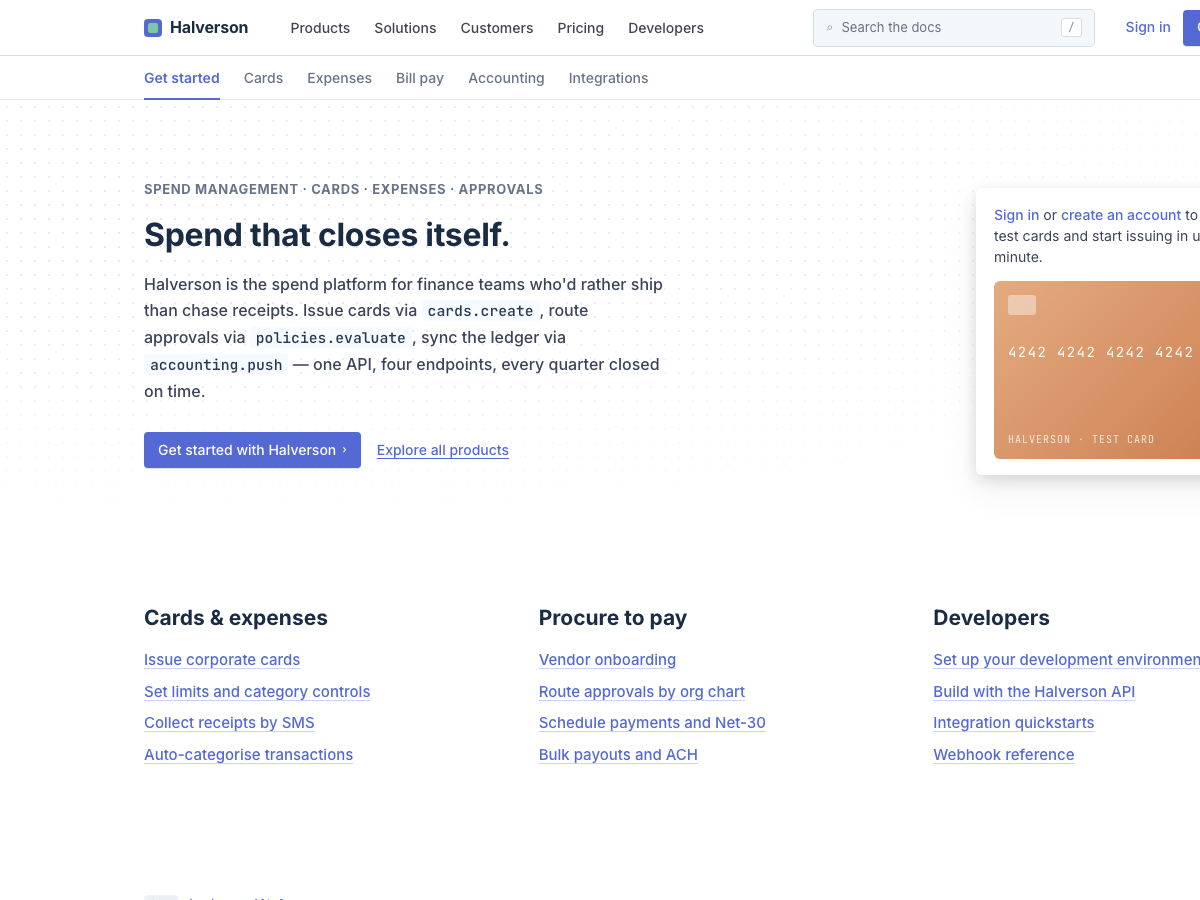Open Webhook reference link
The height and width of the screenshot is (900, 1200).
coord(1004,755)
